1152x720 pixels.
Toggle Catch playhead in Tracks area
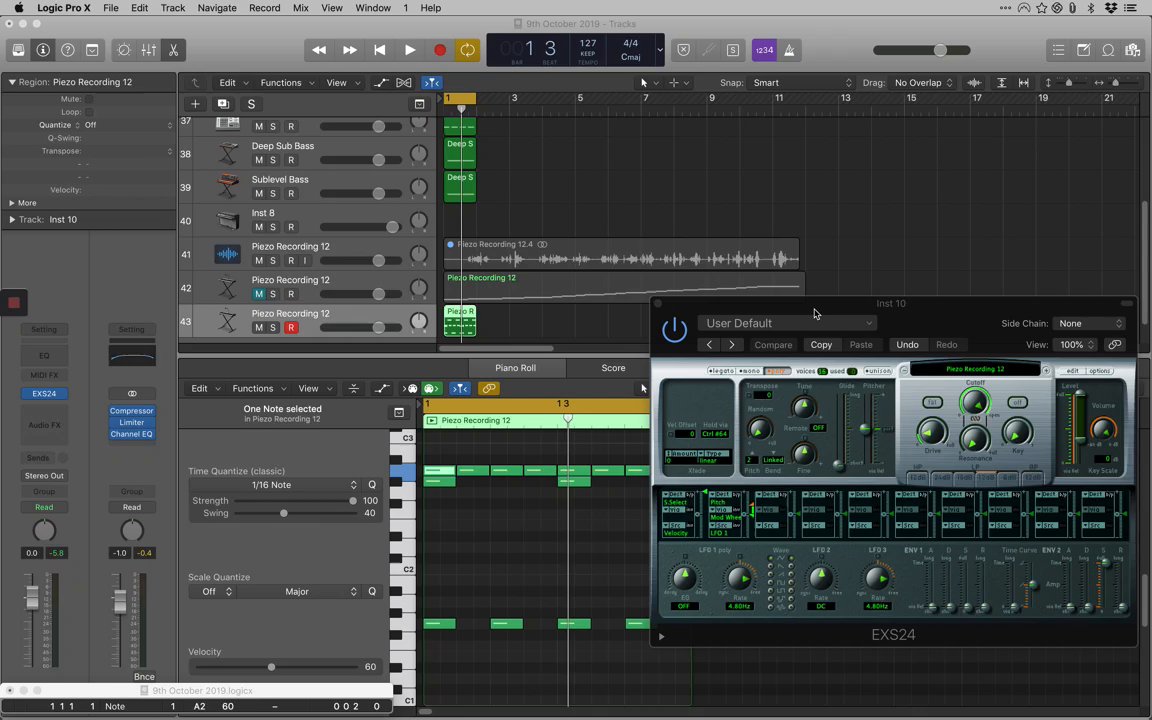point(432,82)
